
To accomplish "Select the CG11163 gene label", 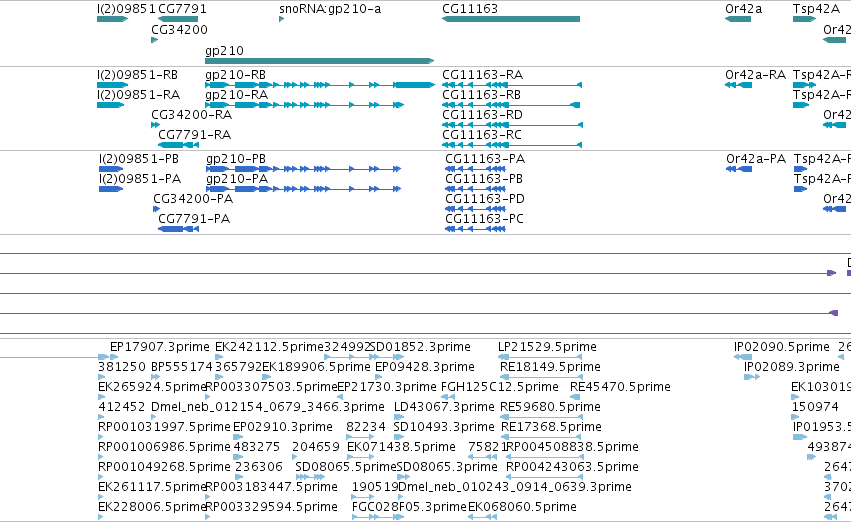I will [x=470, y=9].
